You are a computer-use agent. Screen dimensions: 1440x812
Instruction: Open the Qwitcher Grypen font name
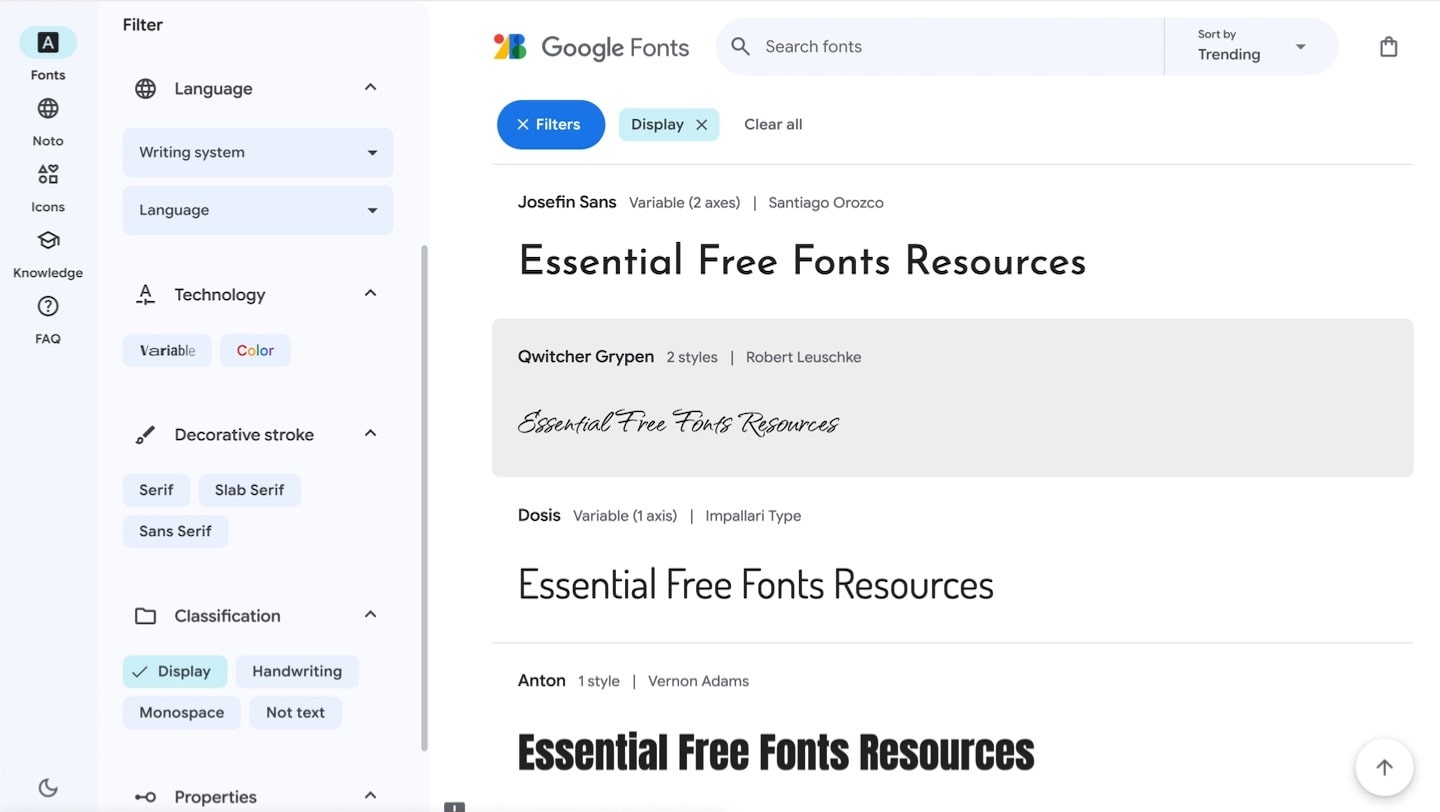click(586, 357)
